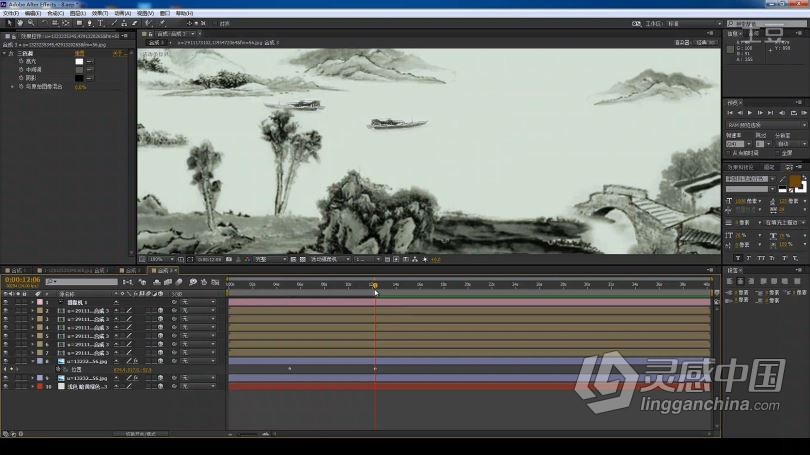Select the Eraser tool

pyautogui.click(x=135, y=23)
